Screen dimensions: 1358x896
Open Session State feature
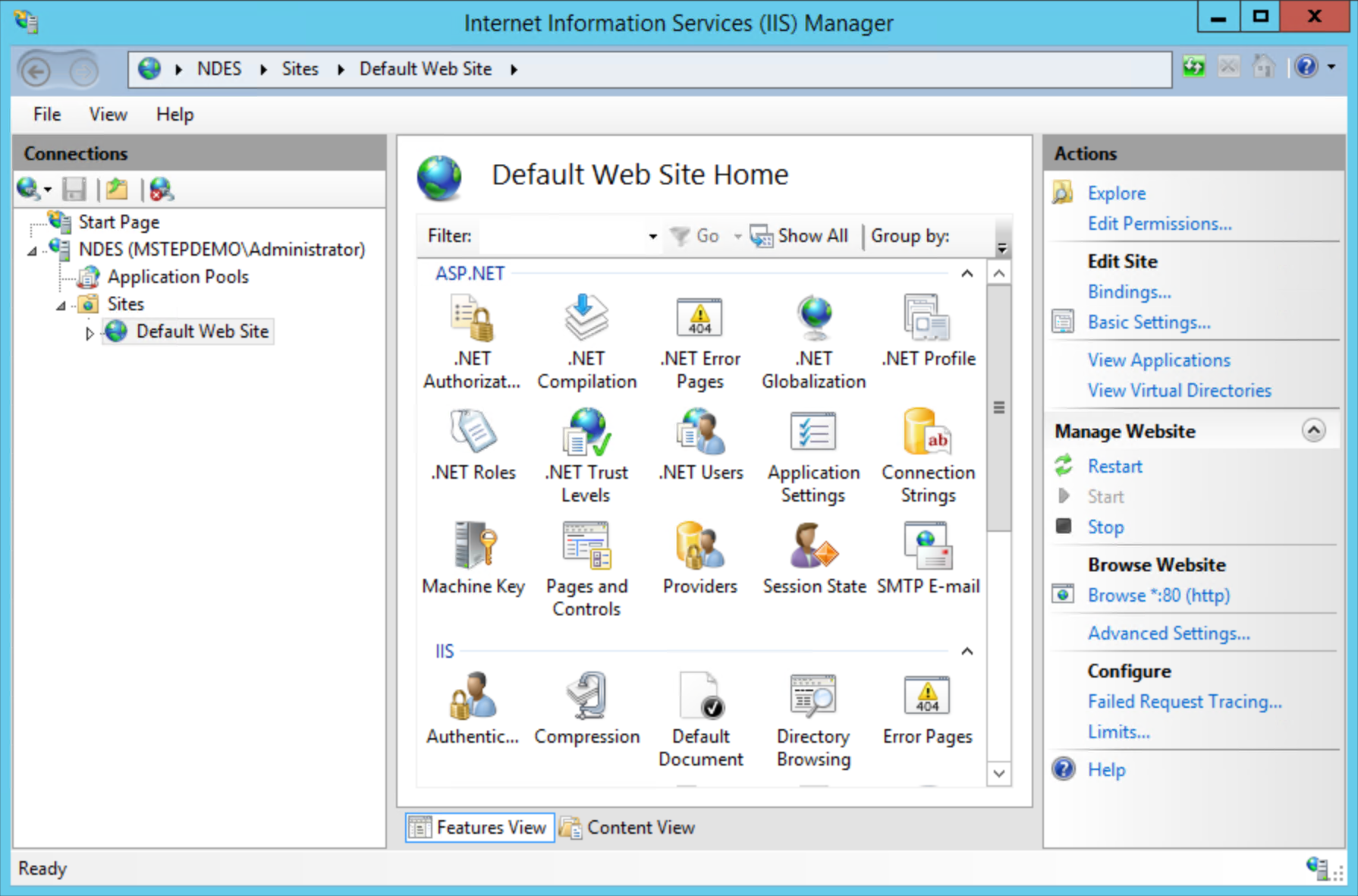814,559
